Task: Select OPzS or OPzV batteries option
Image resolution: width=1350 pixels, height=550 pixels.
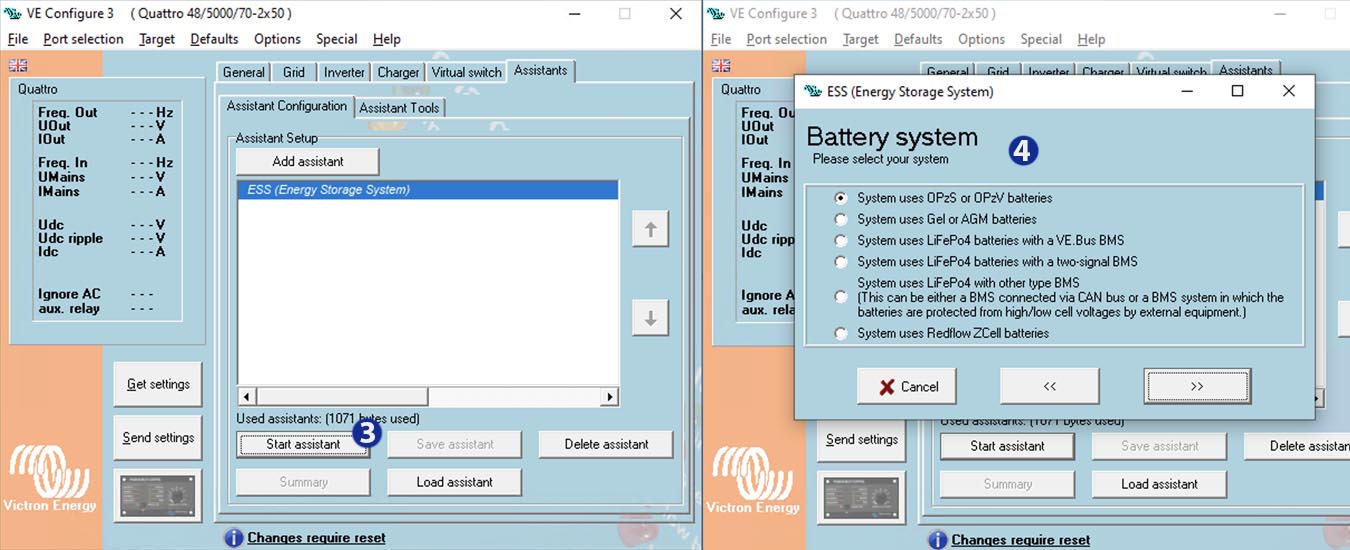Action: [x=841, y=198]
